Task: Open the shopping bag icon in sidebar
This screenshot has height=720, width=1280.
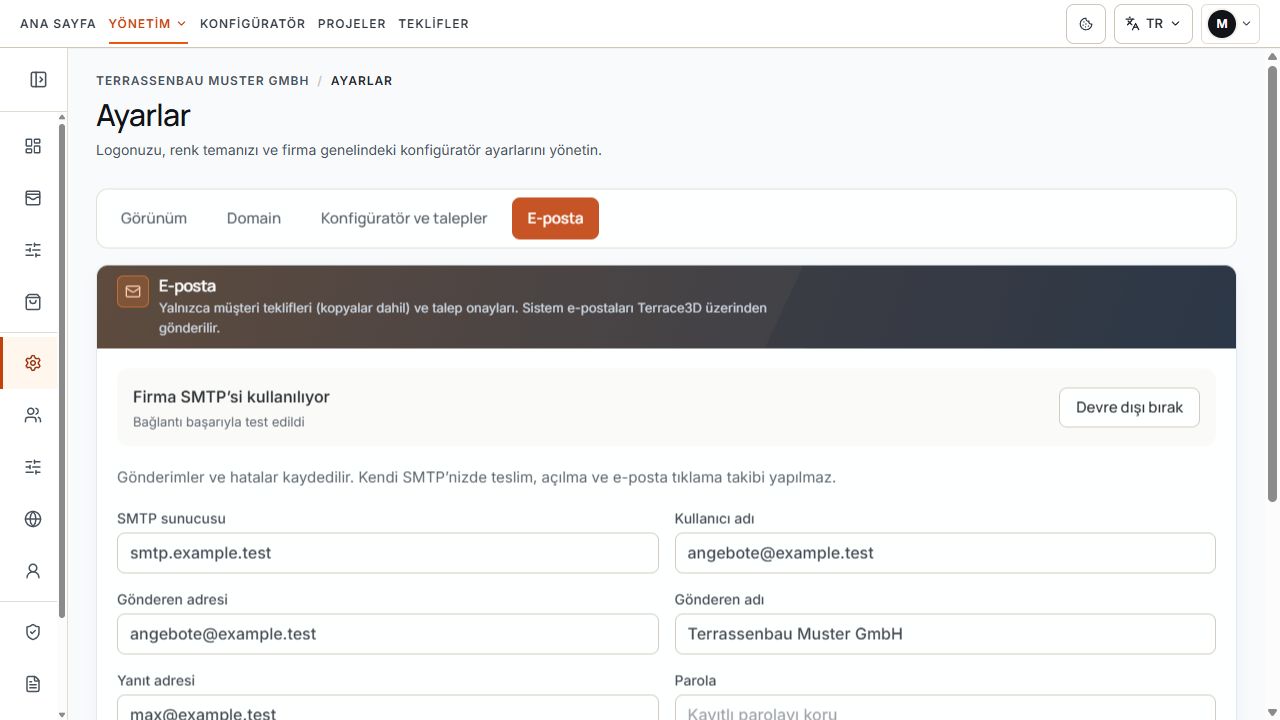Action: pyautogui.click(x=33, y=302)
